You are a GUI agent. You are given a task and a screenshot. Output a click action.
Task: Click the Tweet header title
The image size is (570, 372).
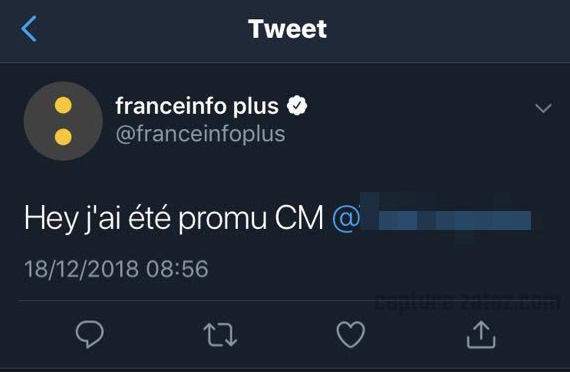click(287, 29)
